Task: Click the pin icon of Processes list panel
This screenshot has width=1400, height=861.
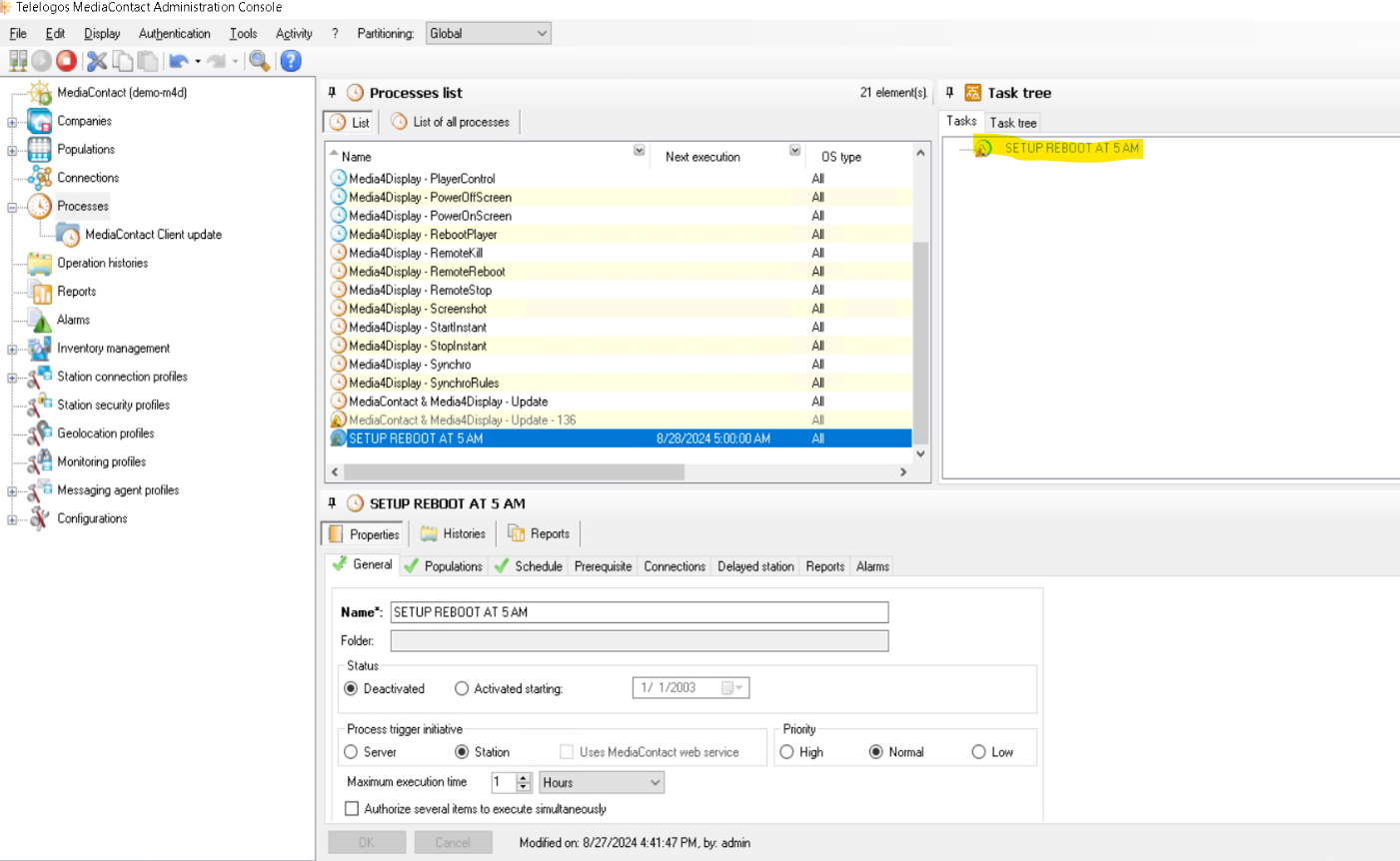Action: click(x=333, y=92)
